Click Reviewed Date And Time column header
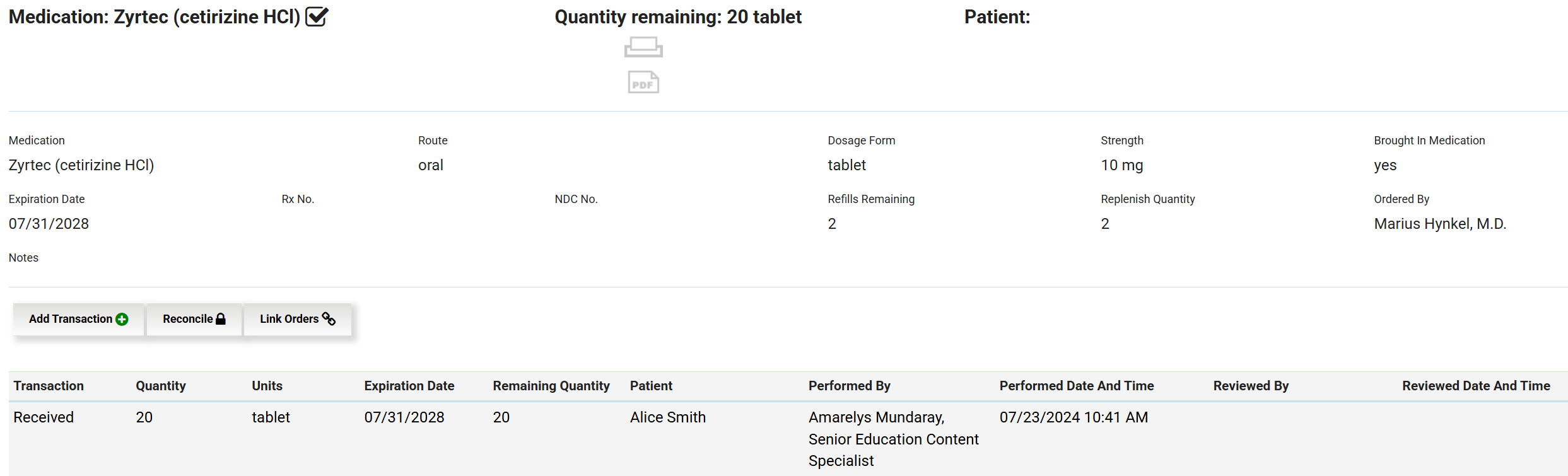 pos(1475,386)
